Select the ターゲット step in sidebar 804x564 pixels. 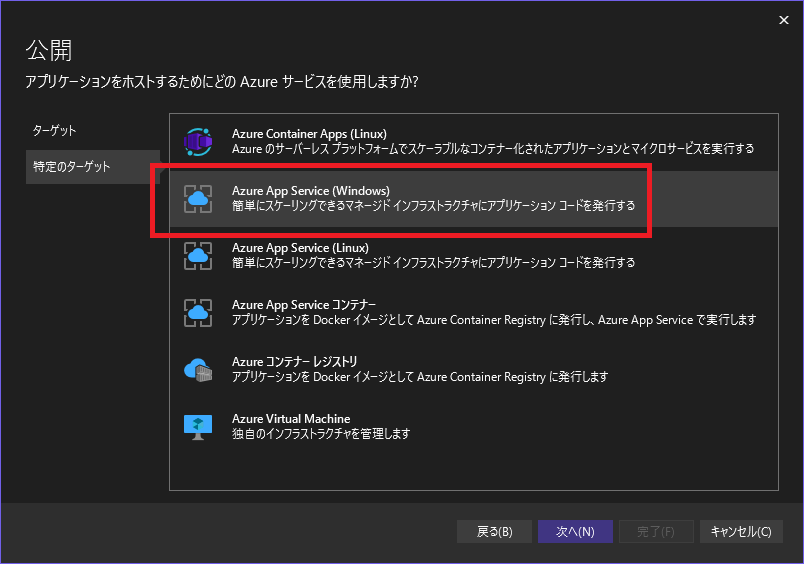click(54, 130)
